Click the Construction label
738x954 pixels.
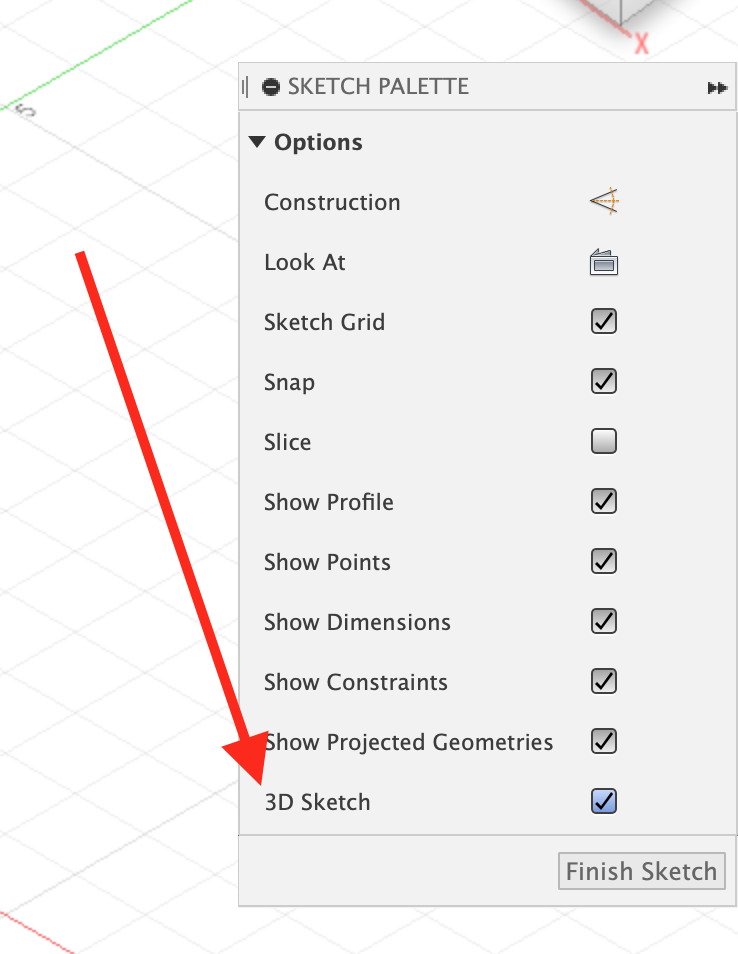(x=332, y=203)
